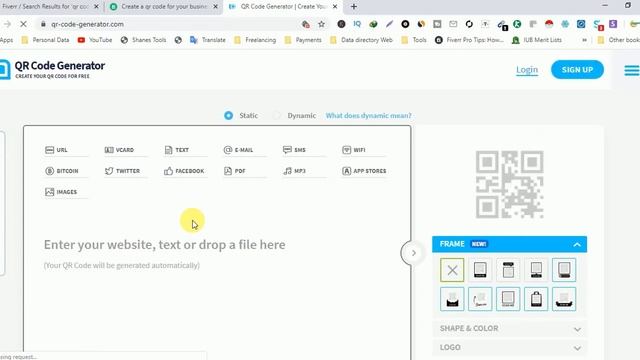Switch to the Fiverr Search Results tab

[45, 7]
